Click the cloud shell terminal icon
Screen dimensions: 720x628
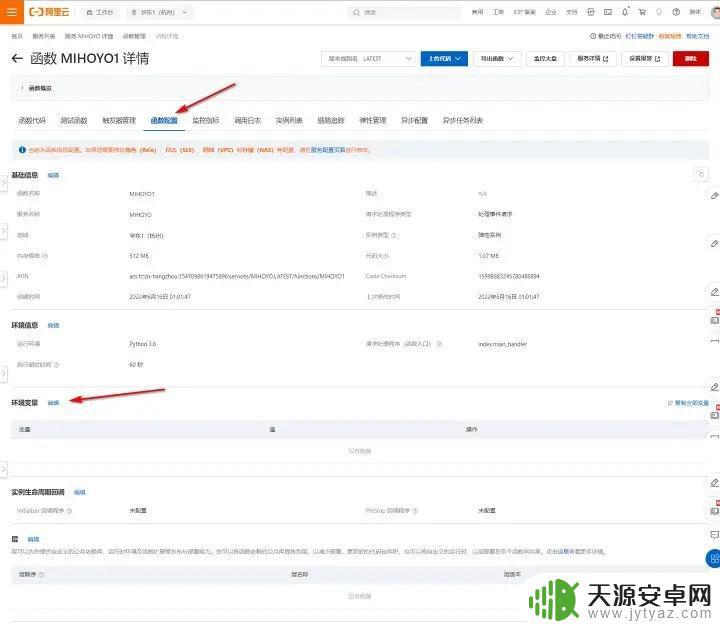(x=608, y=12)
